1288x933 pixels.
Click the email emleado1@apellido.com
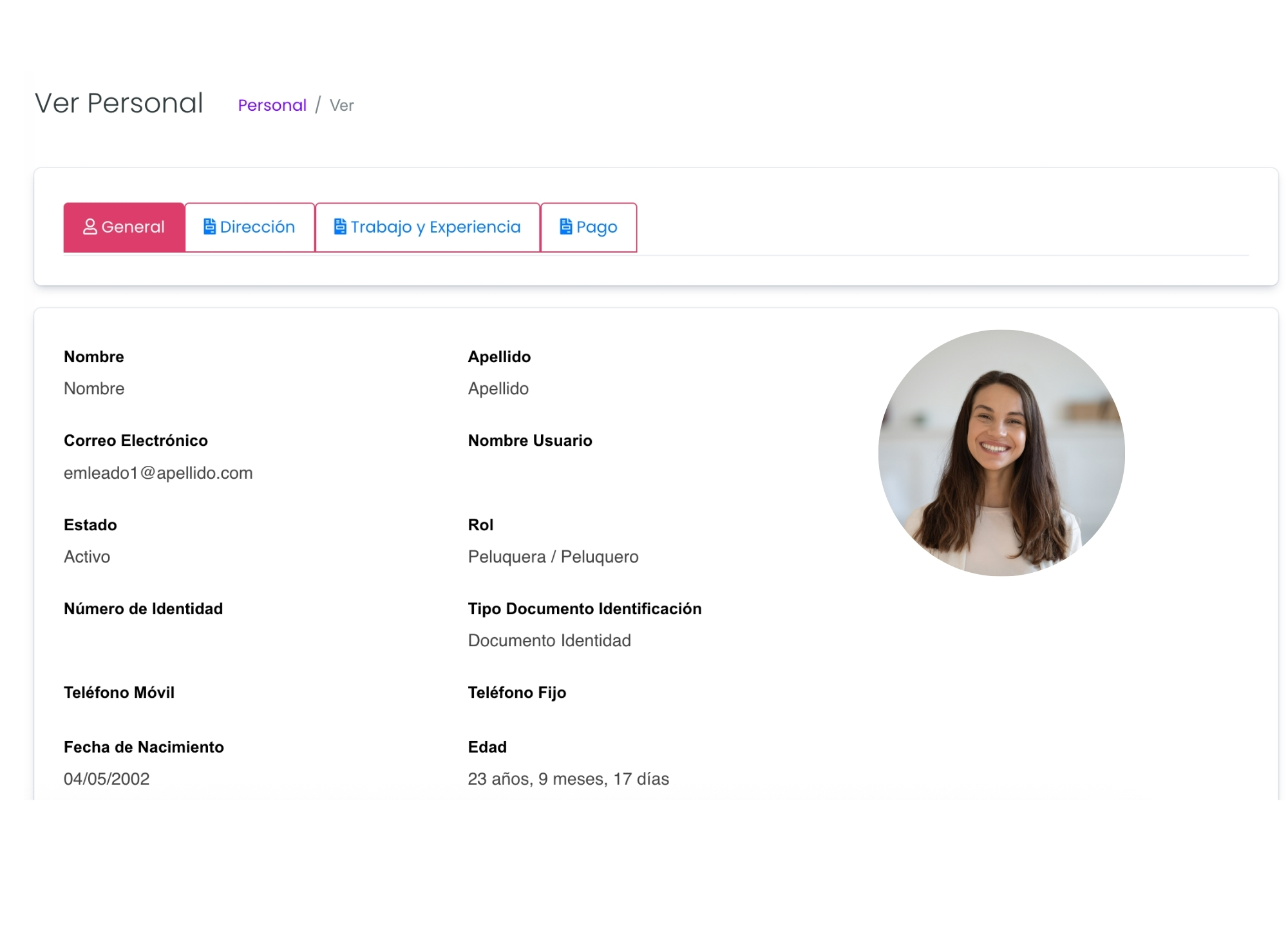coord(158,472)
